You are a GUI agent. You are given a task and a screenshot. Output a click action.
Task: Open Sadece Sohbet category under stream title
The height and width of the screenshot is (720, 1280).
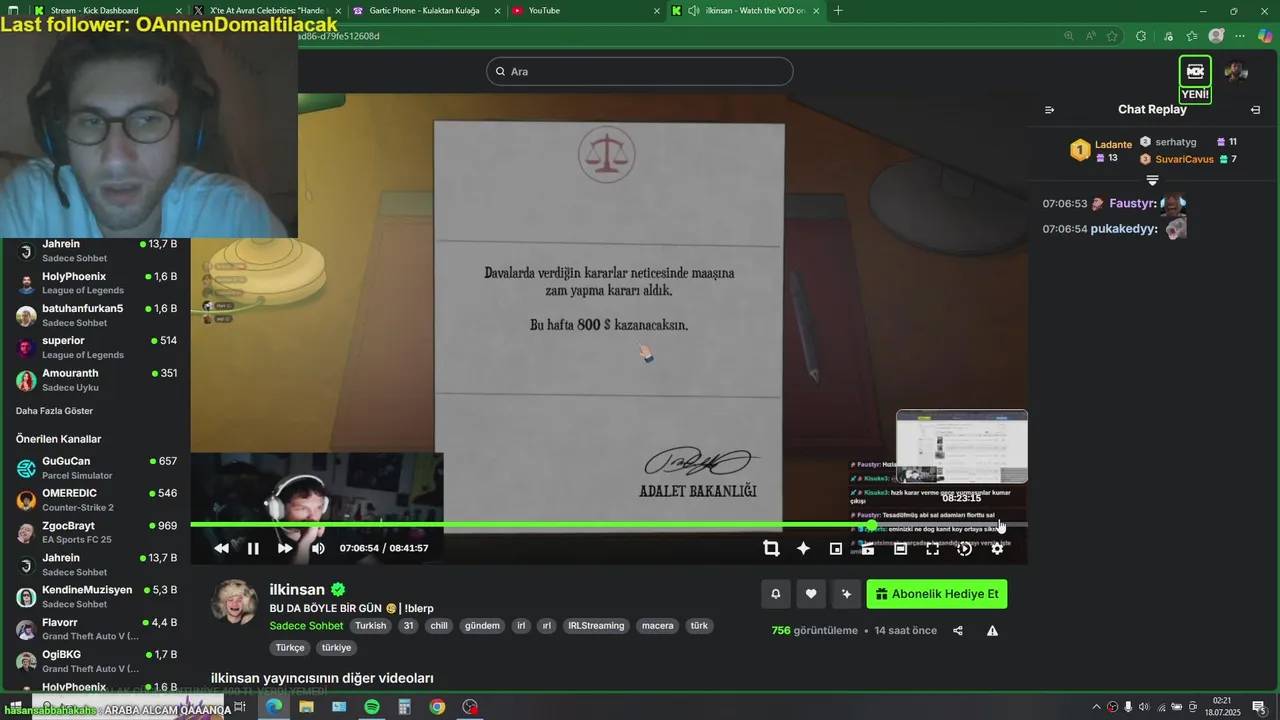(306, 626)
